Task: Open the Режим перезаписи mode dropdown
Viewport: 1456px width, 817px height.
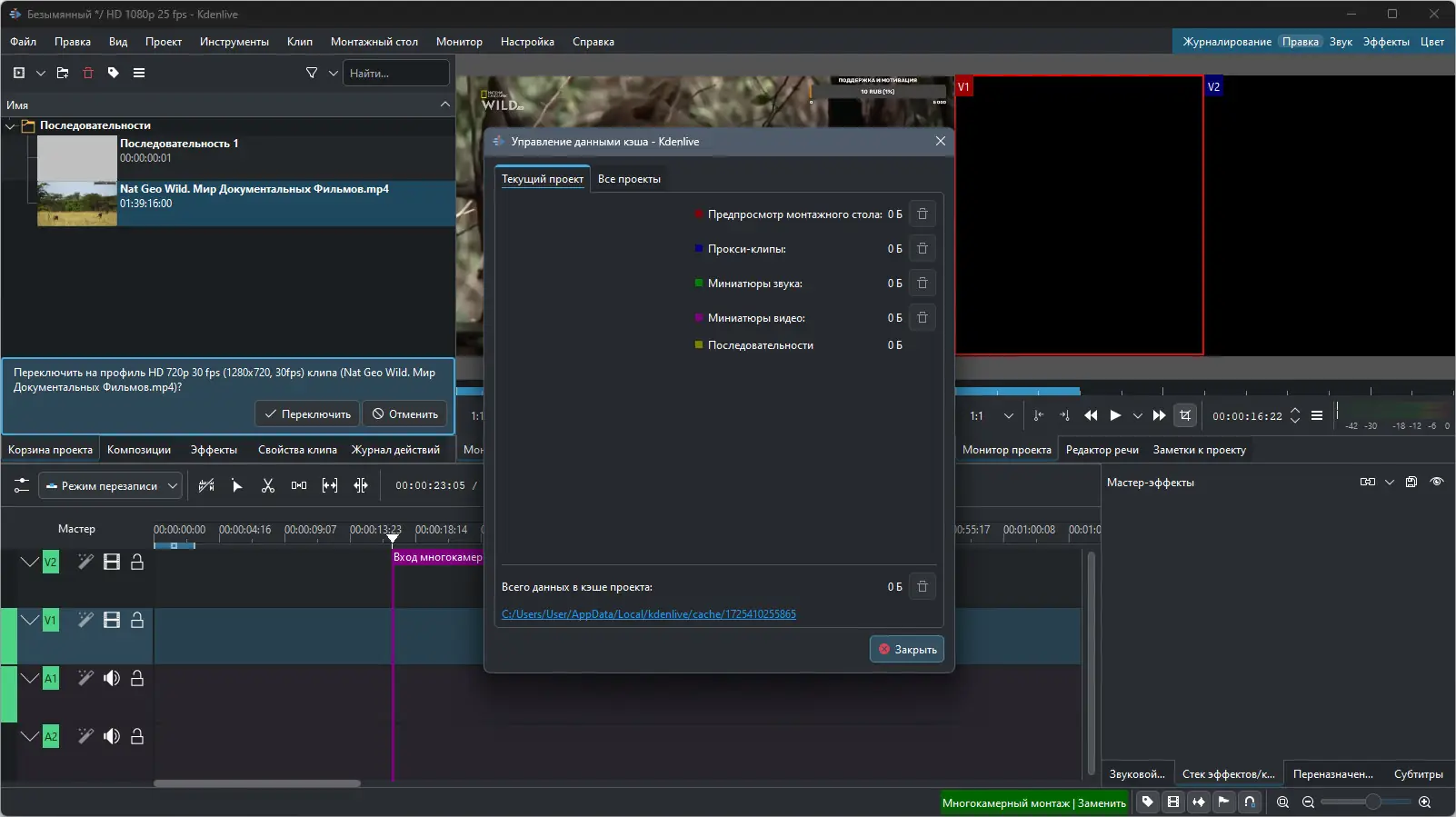Action: tap(111, 486)
